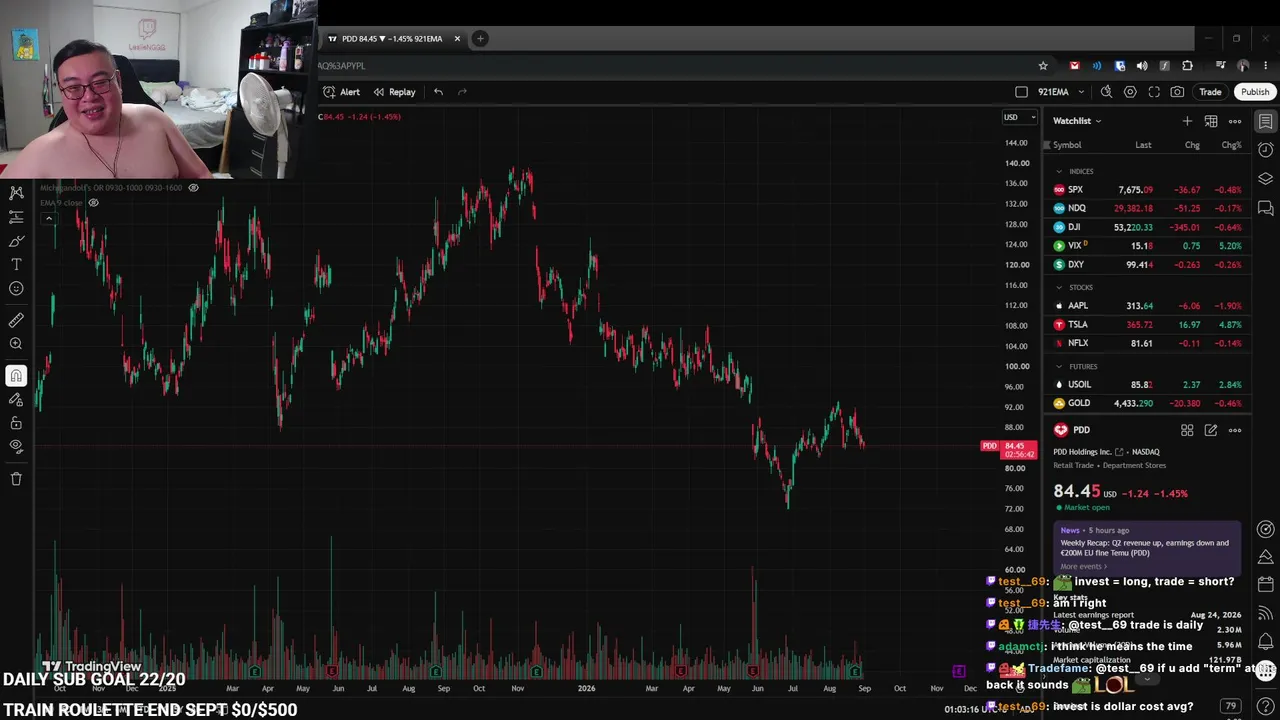This screenshot has width=1280, height=720.
Task: Take a chart snapshot with camera
Action: pos(1177,92)
